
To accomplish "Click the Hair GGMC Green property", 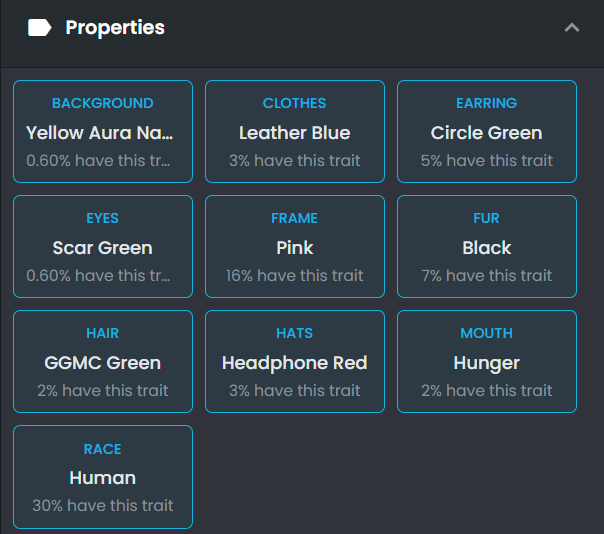I will 103,361.
